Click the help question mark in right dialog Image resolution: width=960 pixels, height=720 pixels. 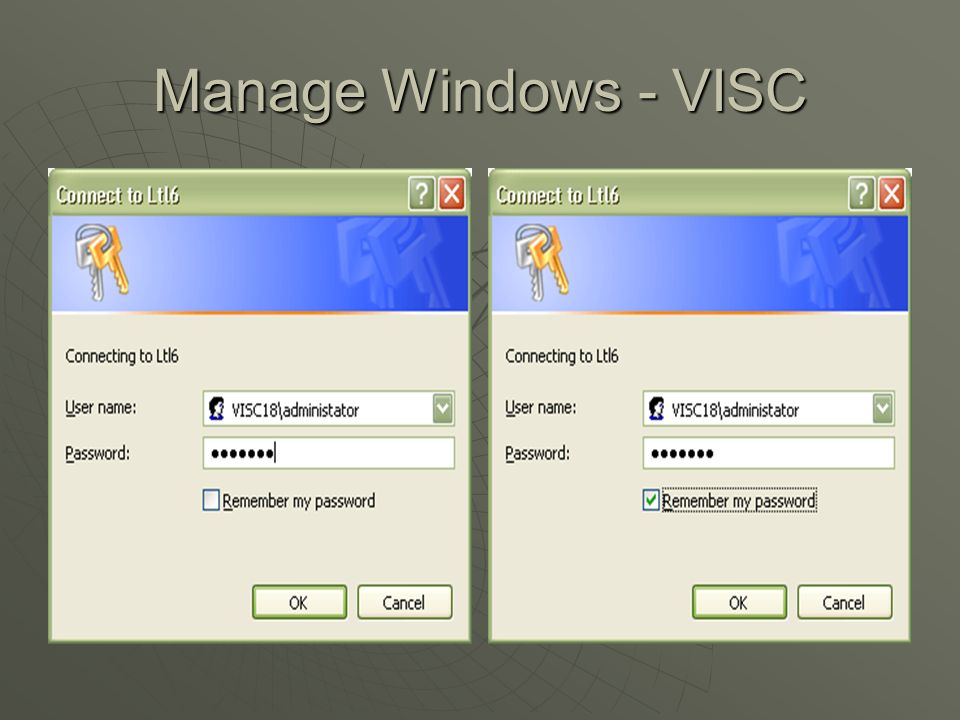[x=861, y=194]
